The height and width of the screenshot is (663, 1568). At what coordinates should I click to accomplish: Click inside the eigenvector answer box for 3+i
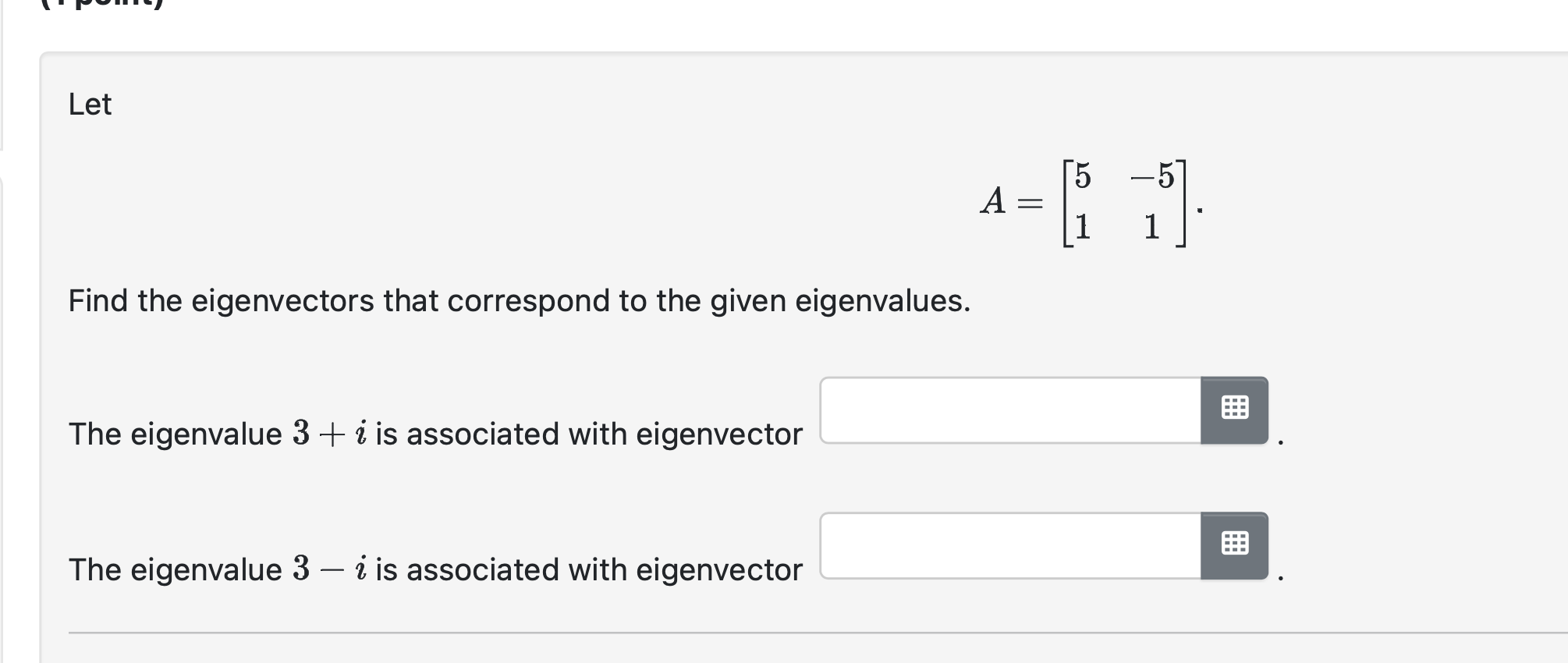(1006, 409)
